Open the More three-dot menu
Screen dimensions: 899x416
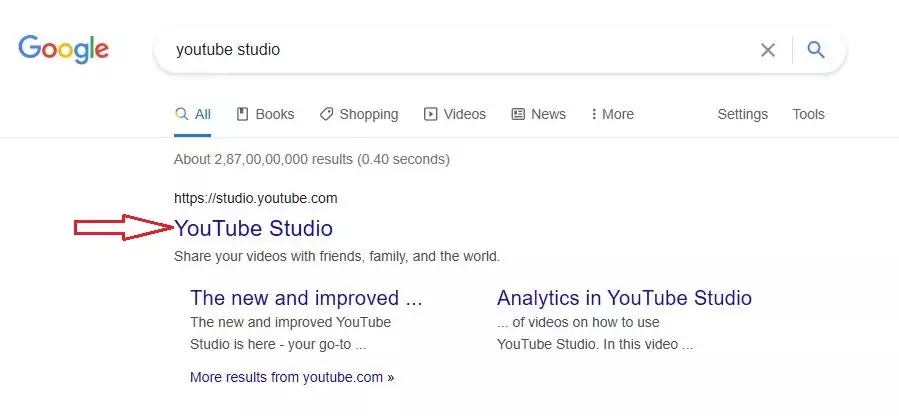click(x=612, y=114)
